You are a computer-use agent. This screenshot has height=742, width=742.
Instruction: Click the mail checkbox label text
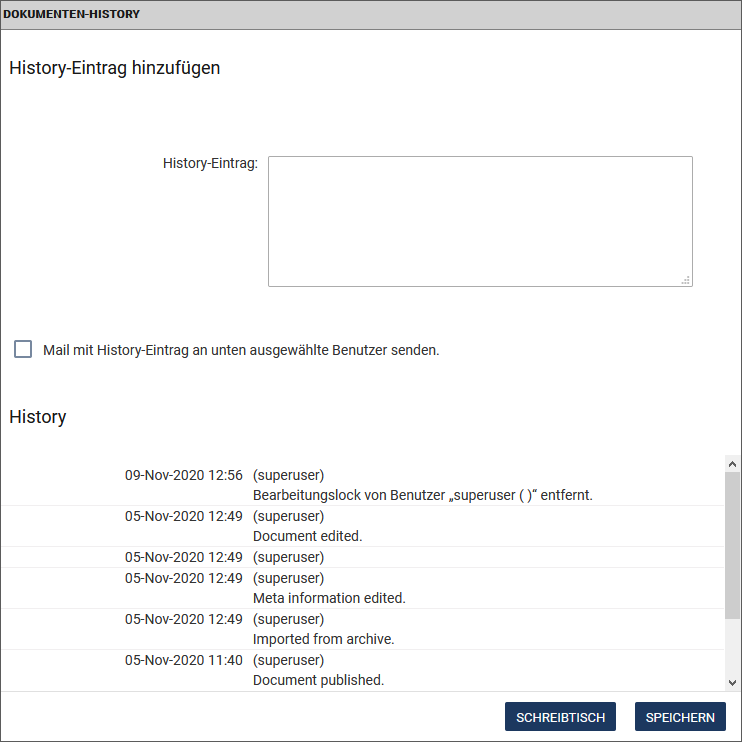click(241, 350)
